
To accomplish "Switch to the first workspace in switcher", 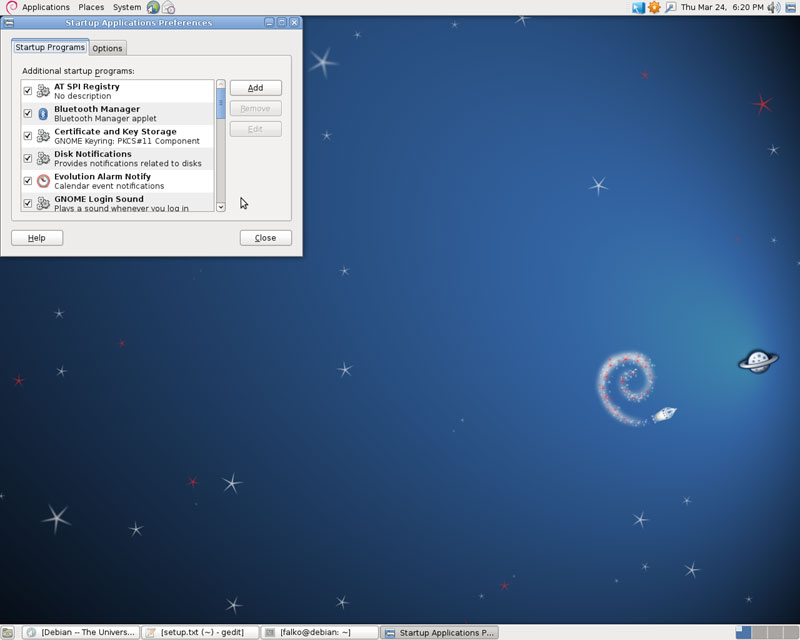I will click(743, 633).
